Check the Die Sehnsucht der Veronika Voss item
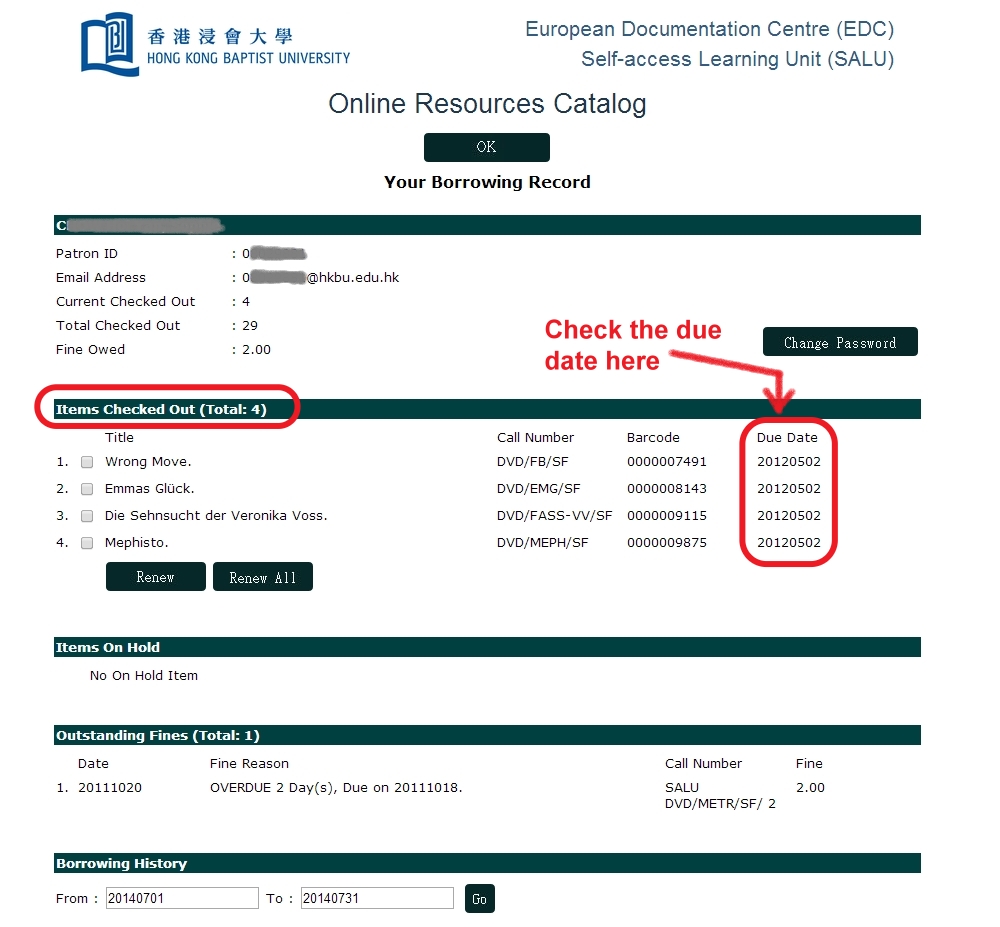The height and width of the screenshot is (927, 1000). click(87, 516)
